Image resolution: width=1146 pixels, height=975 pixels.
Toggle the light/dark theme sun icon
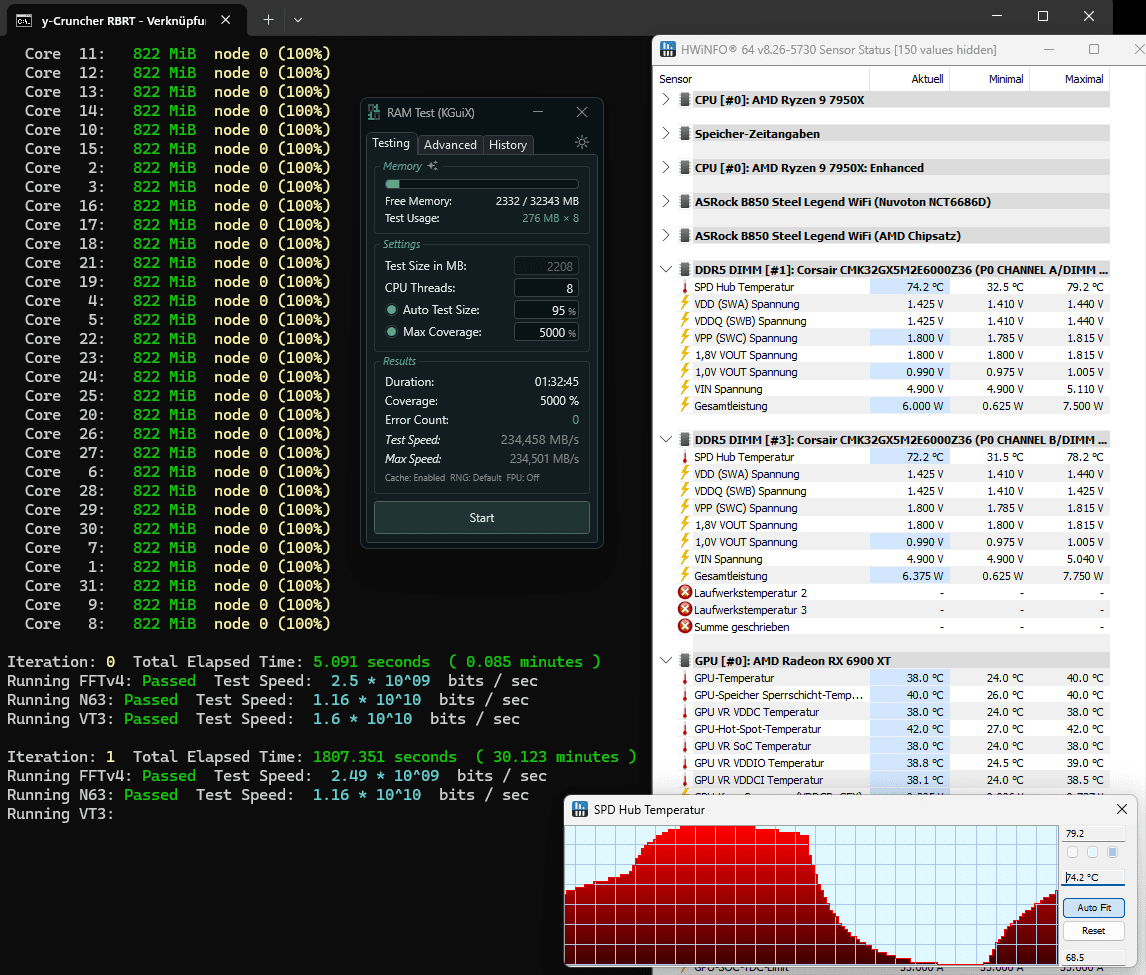pyautogui.click(x=582, y=143)
